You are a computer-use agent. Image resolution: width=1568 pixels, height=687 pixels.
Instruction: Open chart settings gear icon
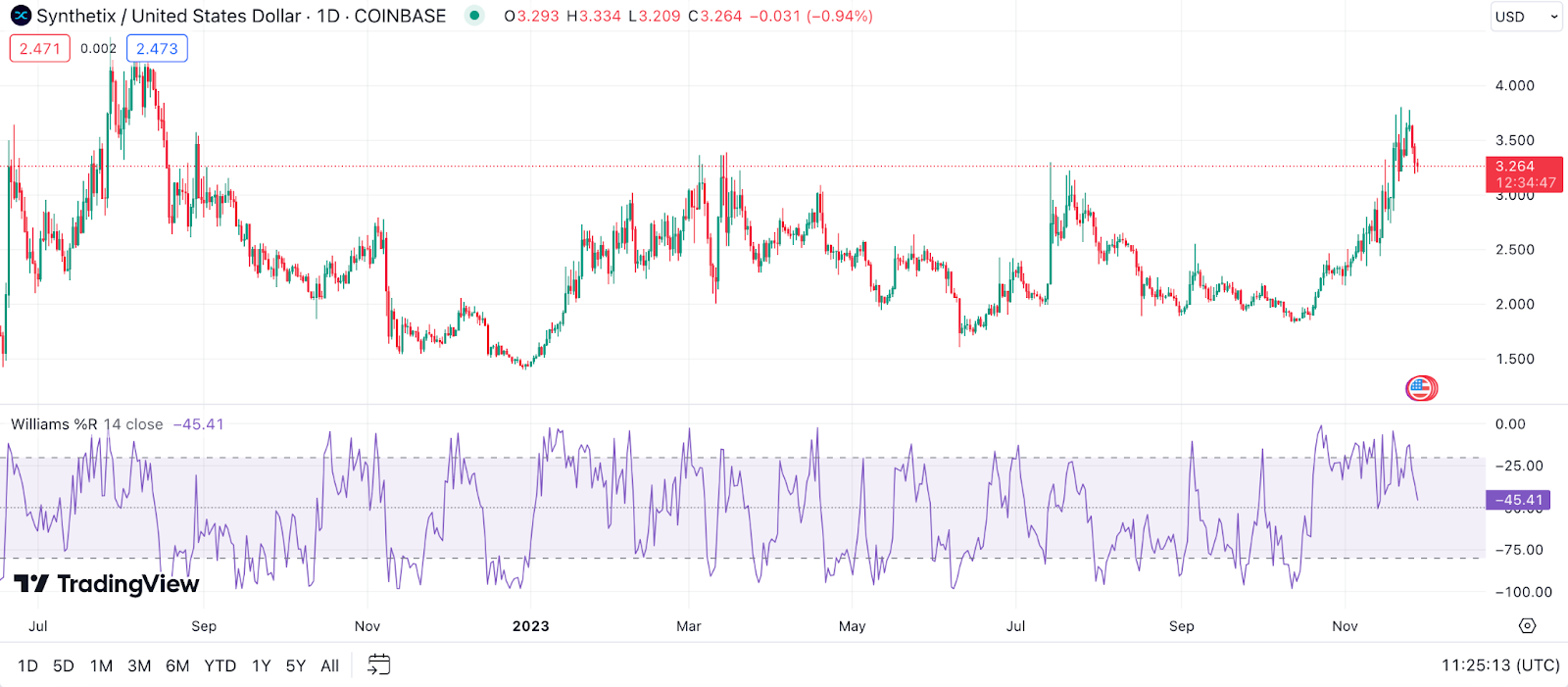(1527, 625)
